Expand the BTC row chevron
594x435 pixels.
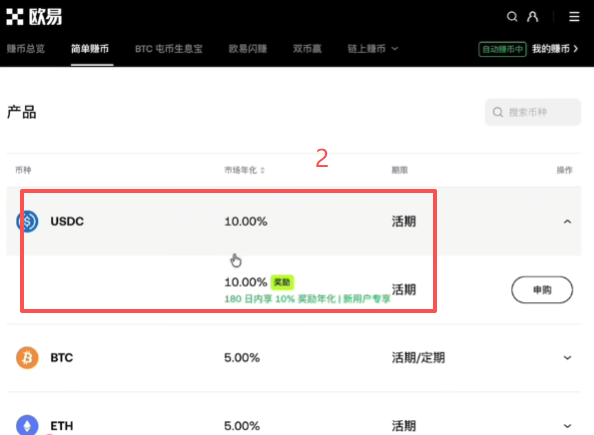567,358
